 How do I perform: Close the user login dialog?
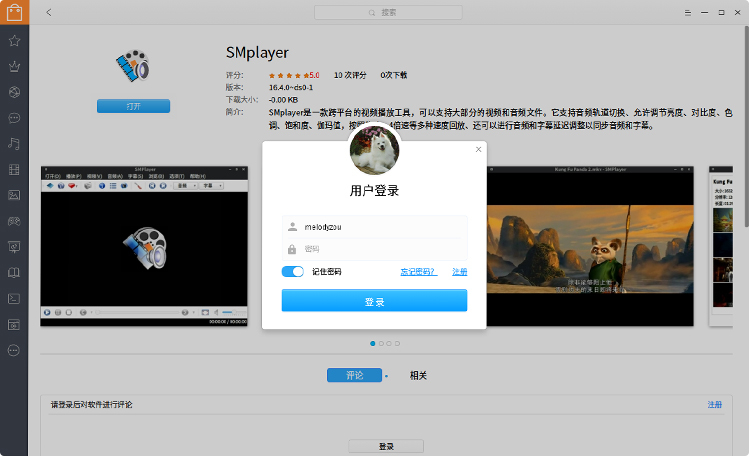[478, 149]
